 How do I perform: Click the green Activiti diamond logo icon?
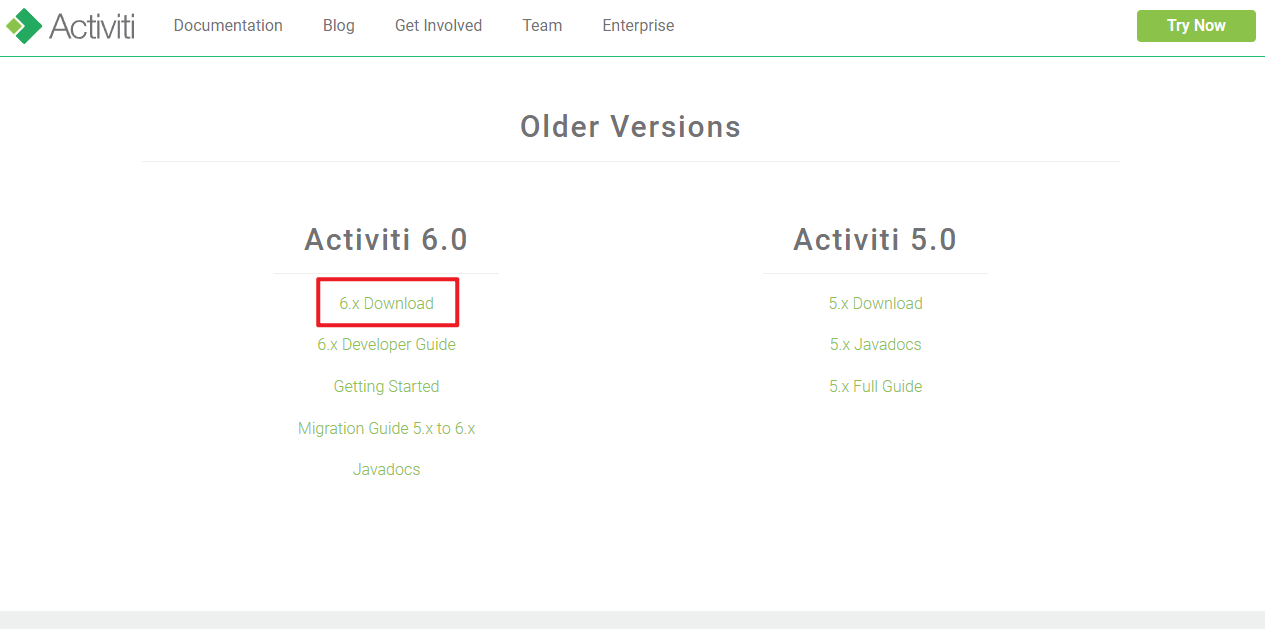click(x=24, y=25)
